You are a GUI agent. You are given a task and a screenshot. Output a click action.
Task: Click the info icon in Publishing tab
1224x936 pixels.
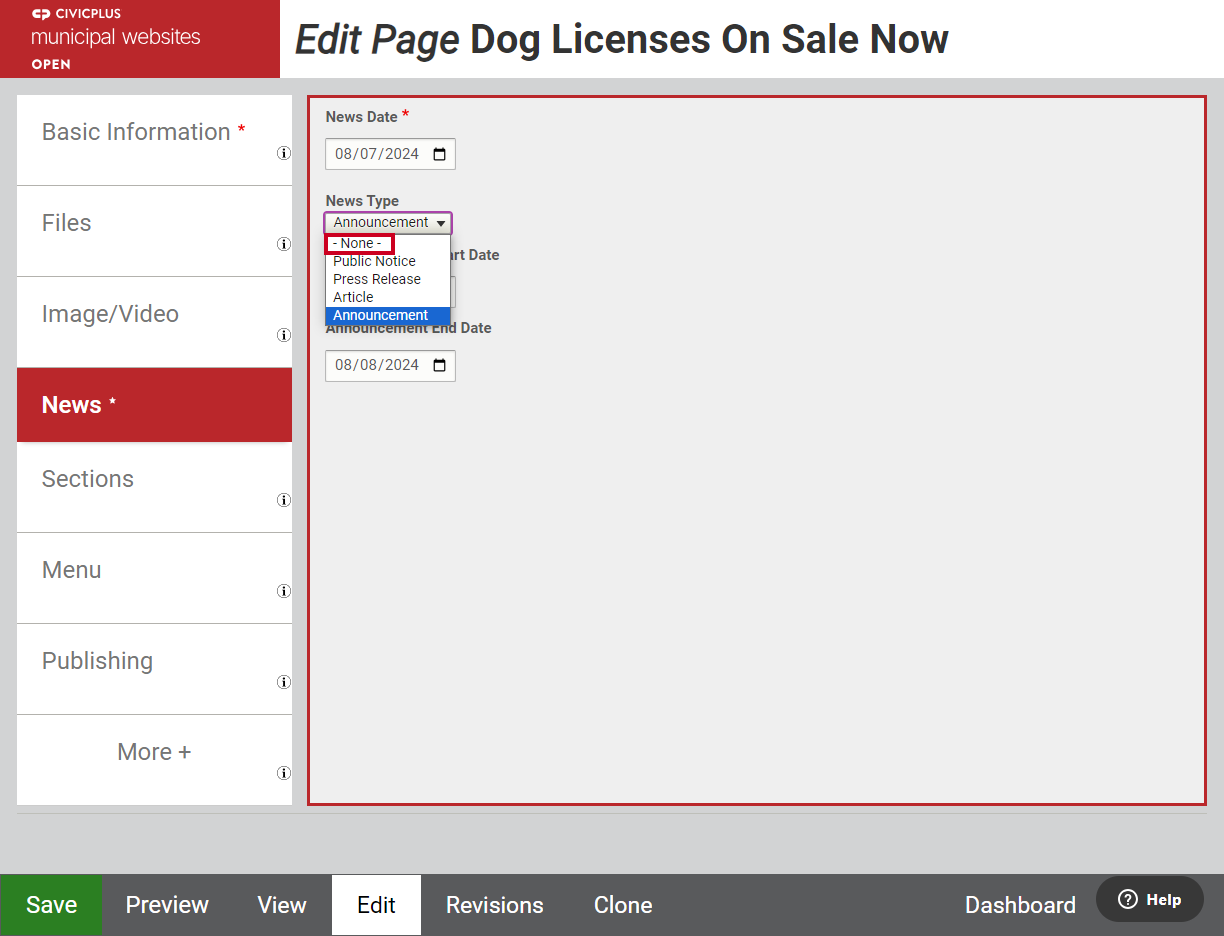coord(284,682)
